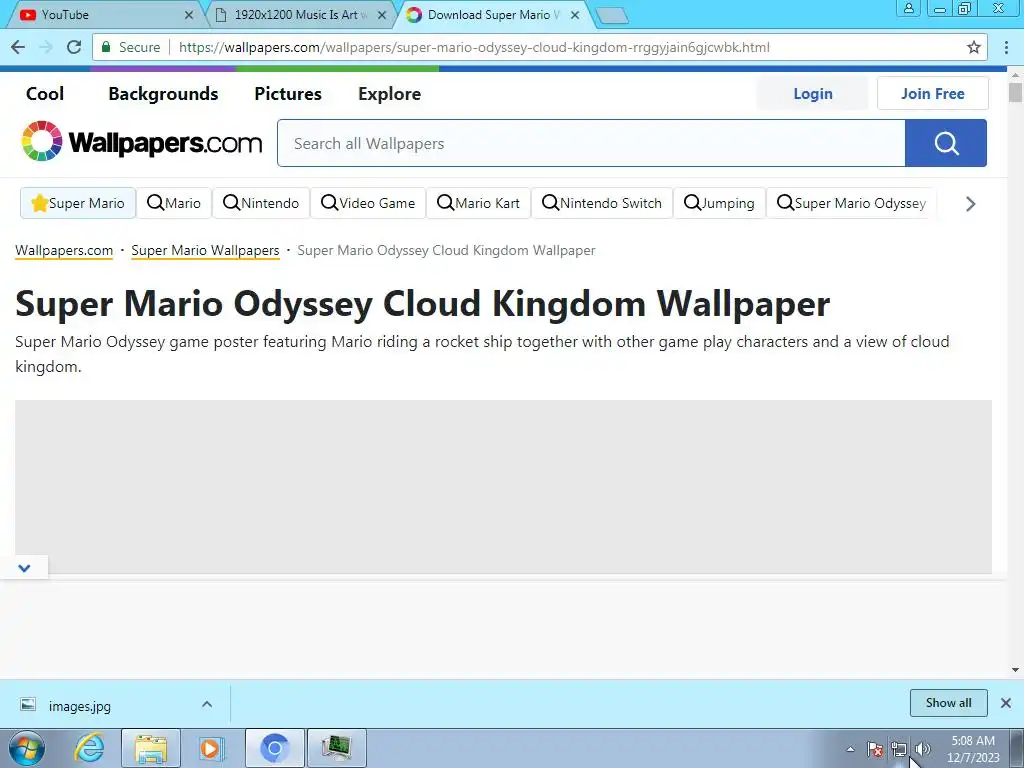Viewport: 1024px width, 768px height.
Task: Open Windows Start menu
Action: [27, 748]
